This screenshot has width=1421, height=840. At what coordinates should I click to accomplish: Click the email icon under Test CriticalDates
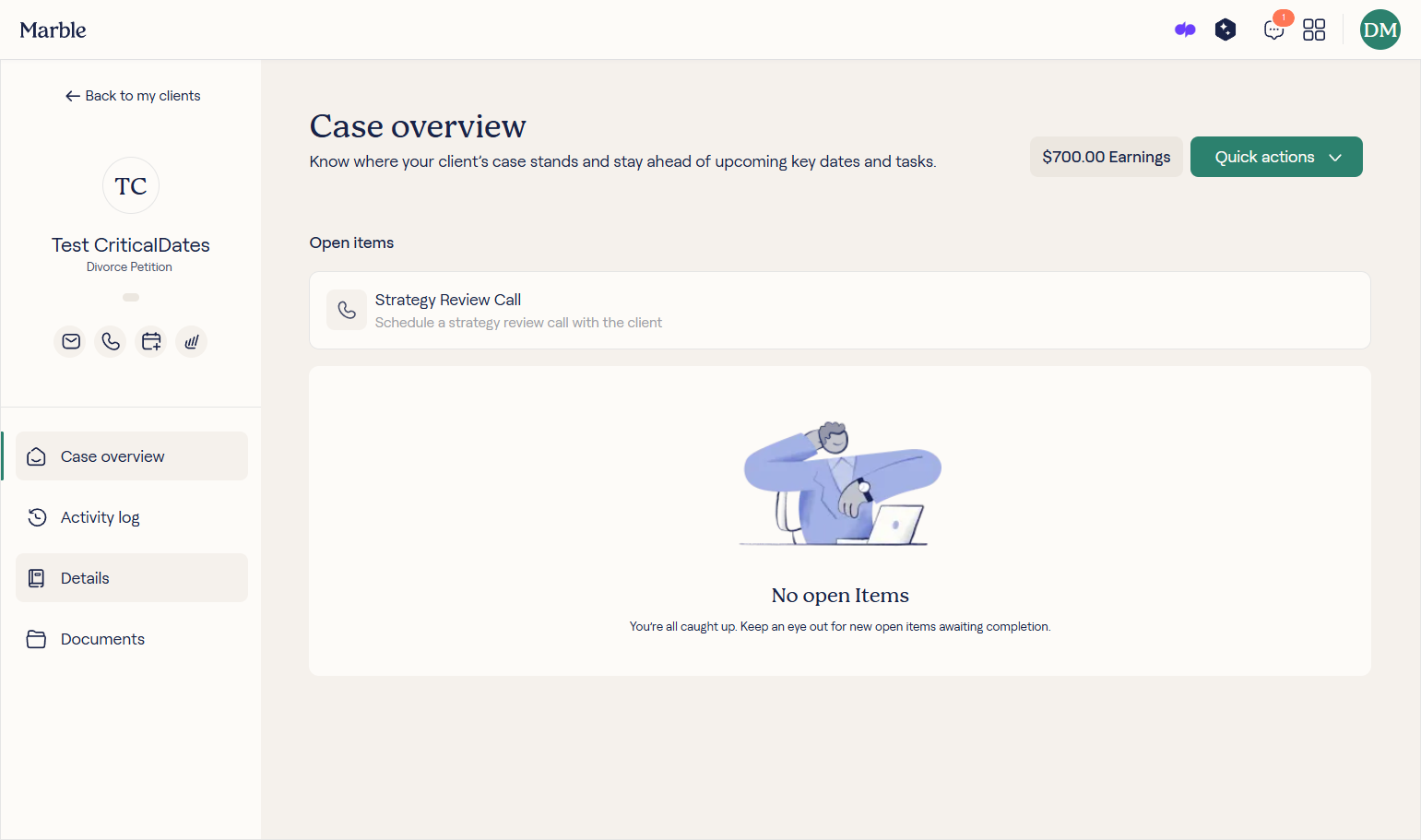pos(71,342)
